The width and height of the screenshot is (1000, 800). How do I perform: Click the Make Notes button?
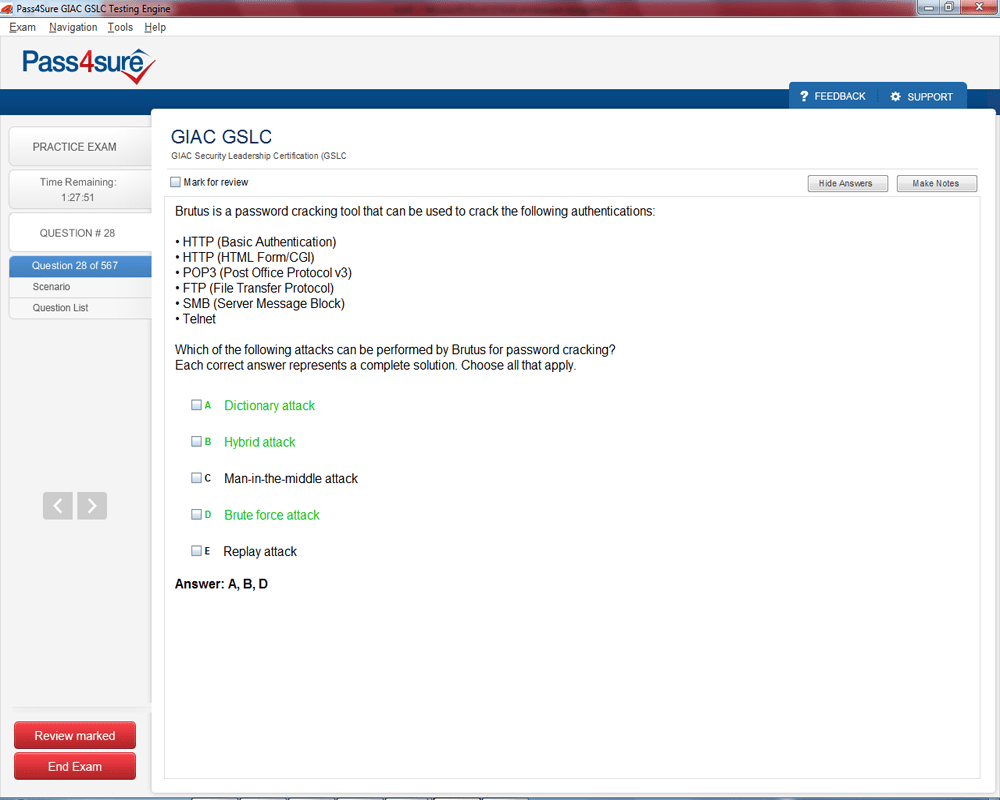click(x=936, y=184)
